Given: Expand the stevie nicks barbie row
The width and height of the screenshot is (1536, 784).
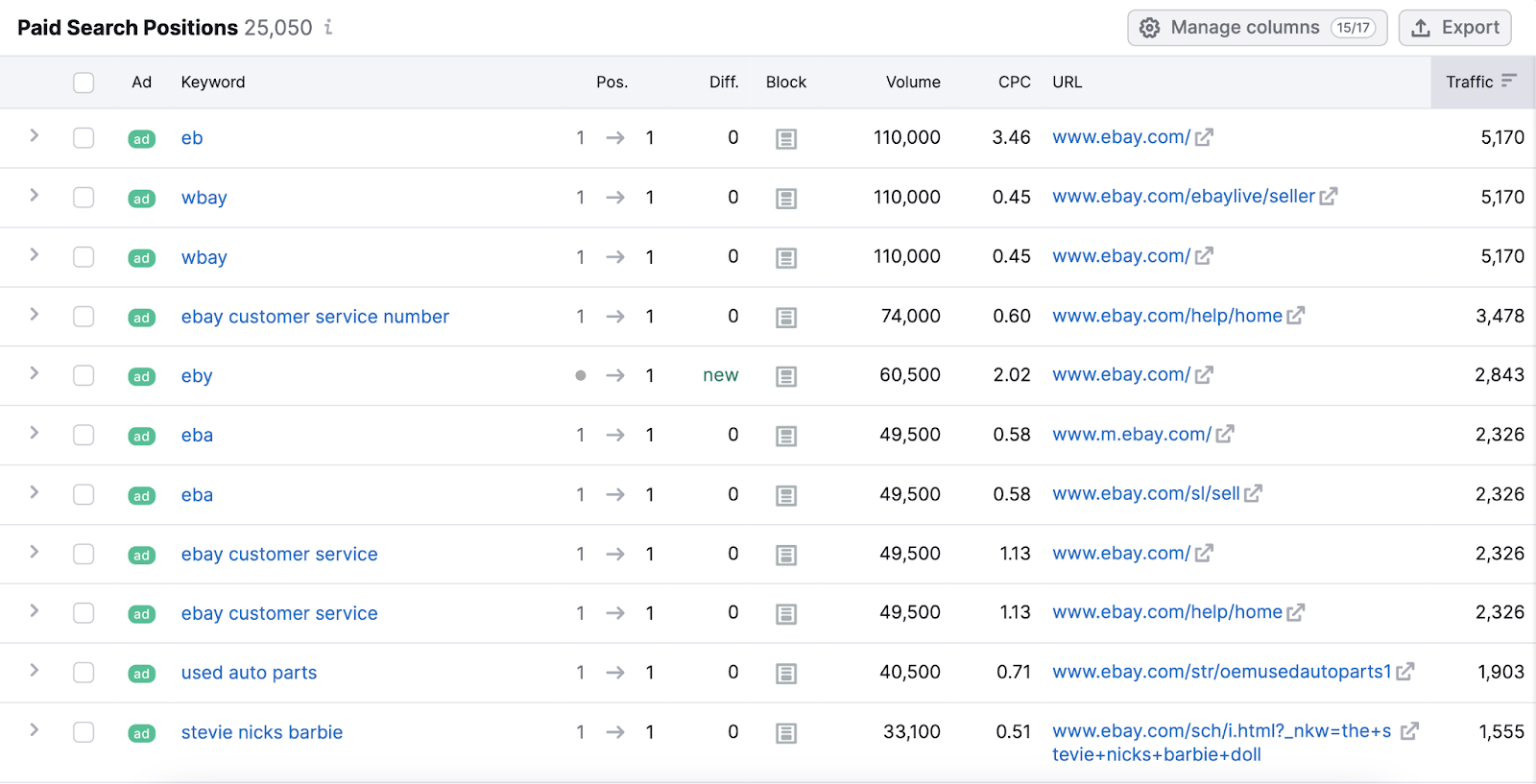Looking at the screenshot, I should 35,729.
